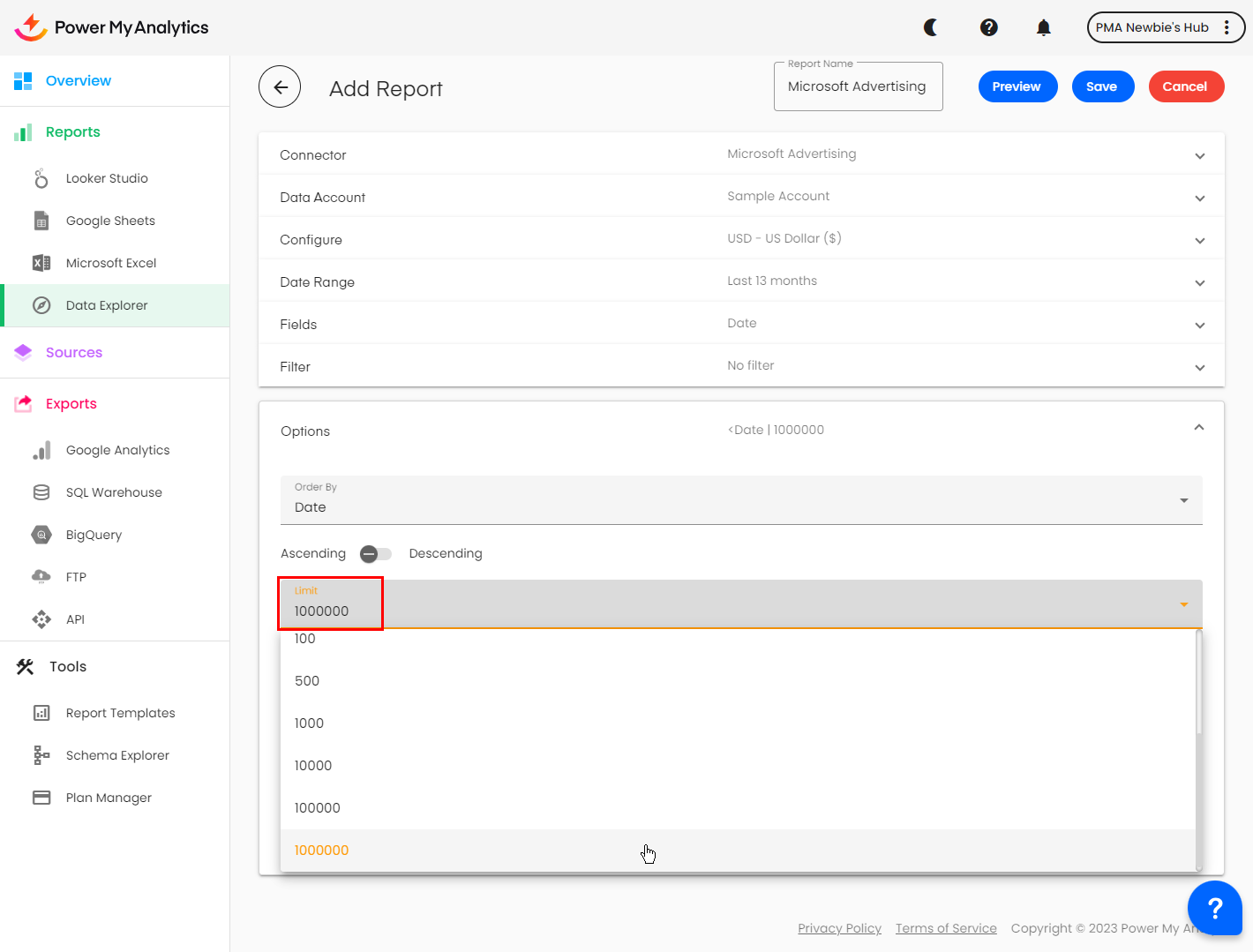Select 10000 from limit list
This screenshot has width=1253, height=952.
[x=313, y=766]
